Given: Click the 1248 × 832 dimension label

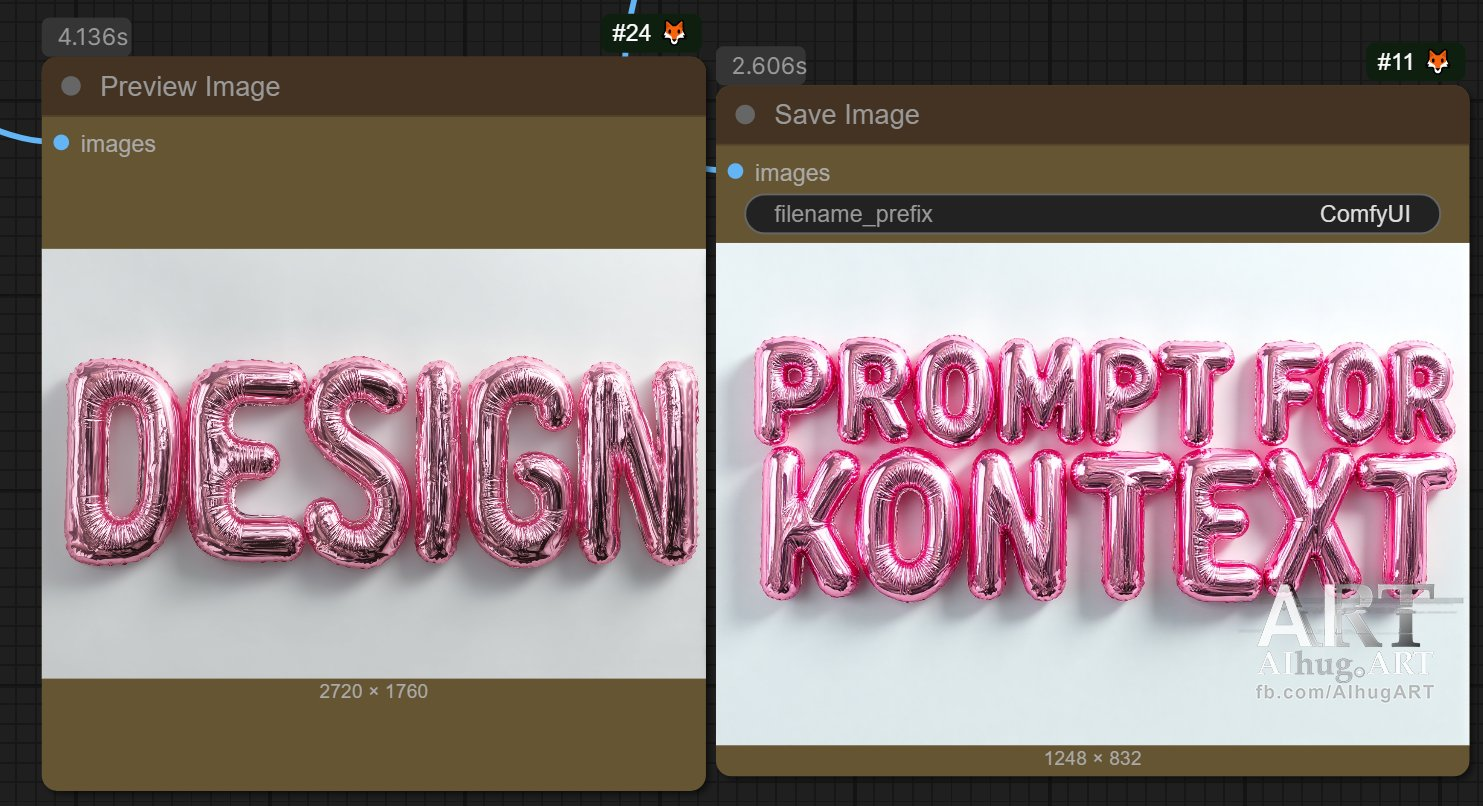Looking at the screenshot, I should click(1092, 758).
